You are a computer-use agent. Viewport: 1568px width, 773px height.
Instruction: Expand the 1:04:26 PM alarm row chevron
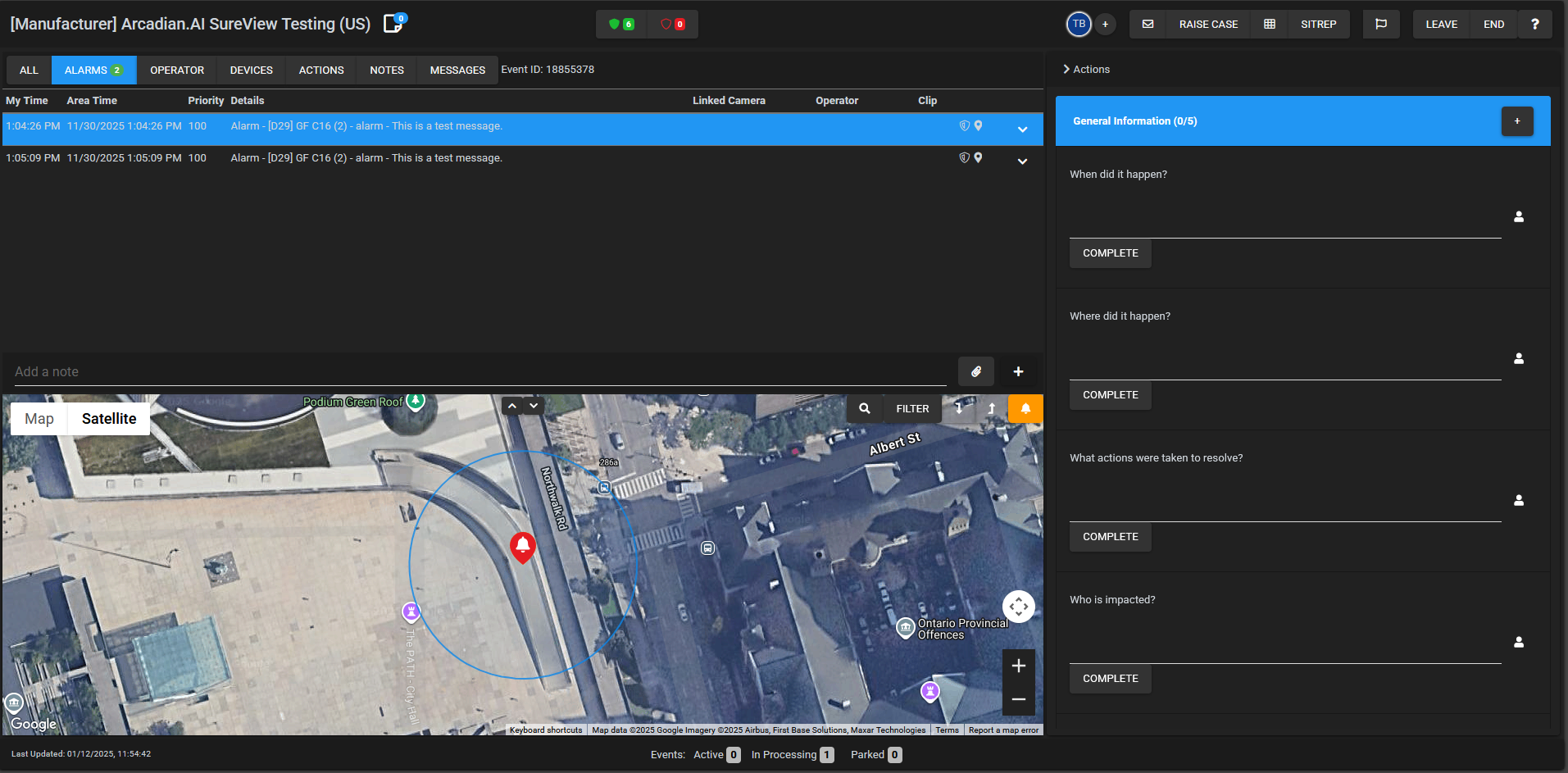1022,130
